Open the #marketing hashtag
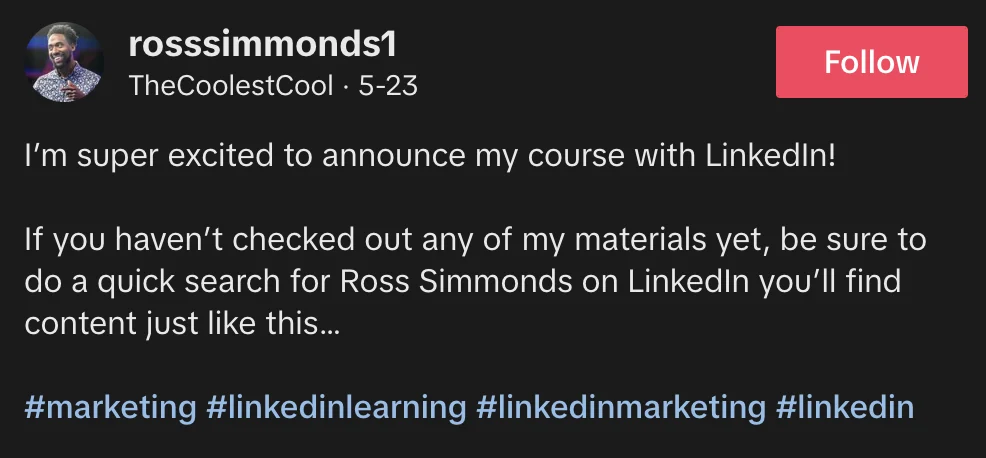This screenshot has height=458, width=986. (110, 408)
